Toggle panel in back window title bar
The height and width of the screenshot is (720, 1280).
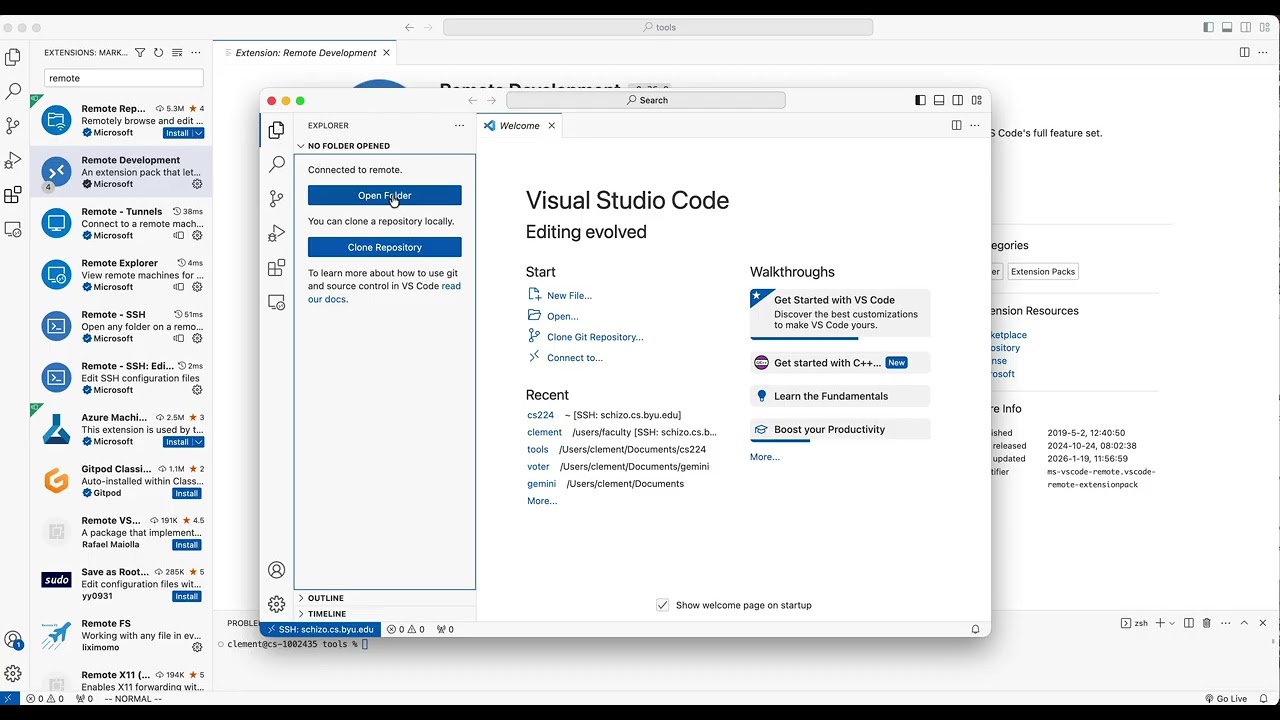pyautogui.click(x=1227, y=27)
